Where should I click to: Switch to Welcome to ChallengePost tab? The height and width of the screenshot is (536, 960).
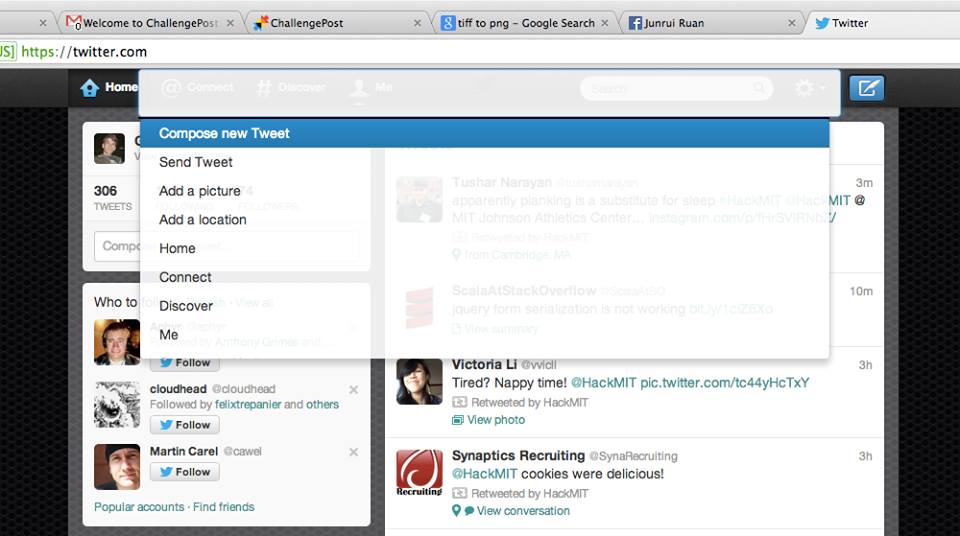tap(150, 23)
